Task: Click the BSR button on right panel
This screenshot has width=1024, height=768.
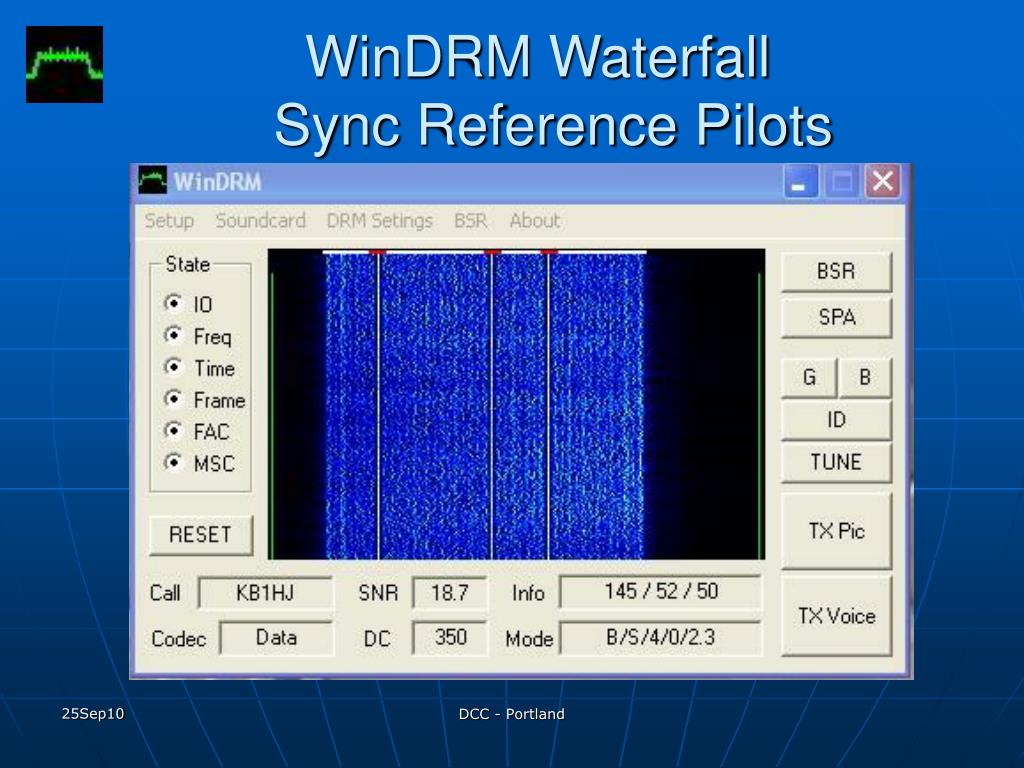Action: click(836, 271)
